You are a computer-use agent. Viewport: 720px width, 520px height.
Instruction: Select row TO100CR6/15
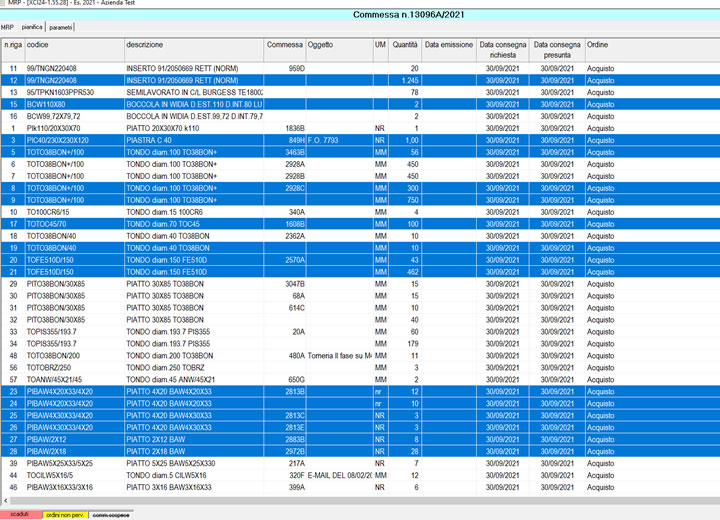[x=361, y=212]
